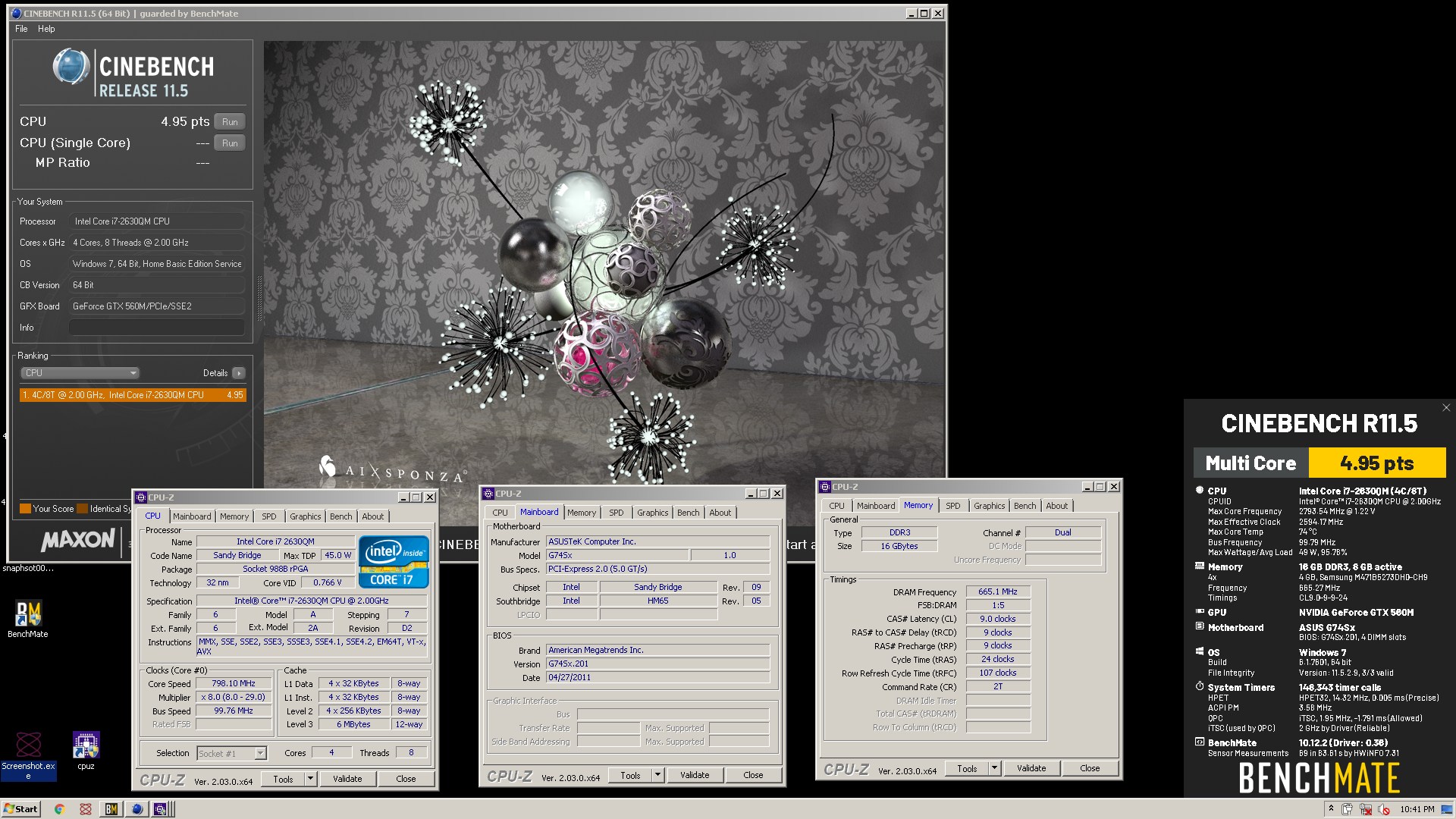Click the taskbar clock showing 10:41 PM
The height and width of the screenshot is (819, 1456).
1417,809
